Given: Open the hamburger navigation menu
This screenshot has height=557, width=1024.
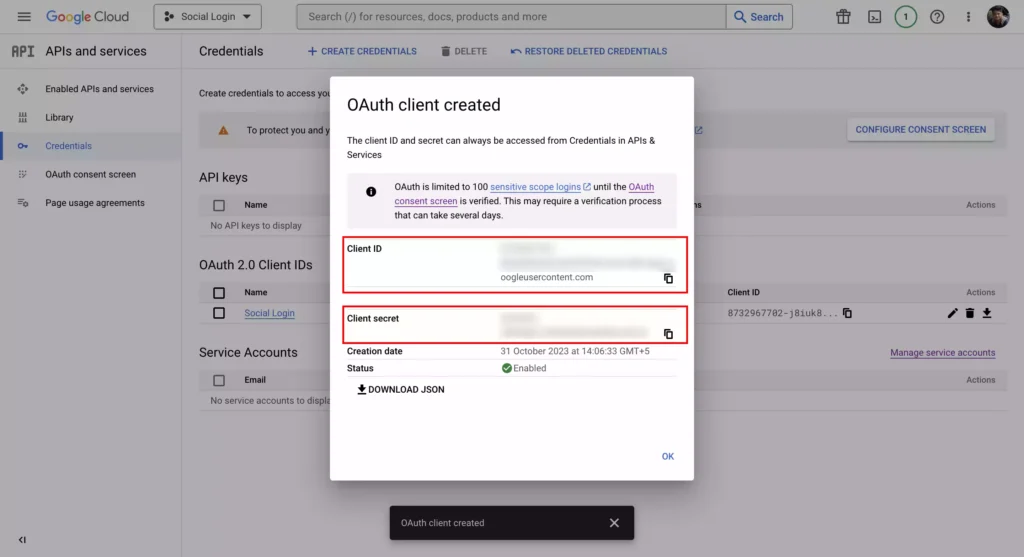Looking at the screenshot, I should [x=24, y=16].
